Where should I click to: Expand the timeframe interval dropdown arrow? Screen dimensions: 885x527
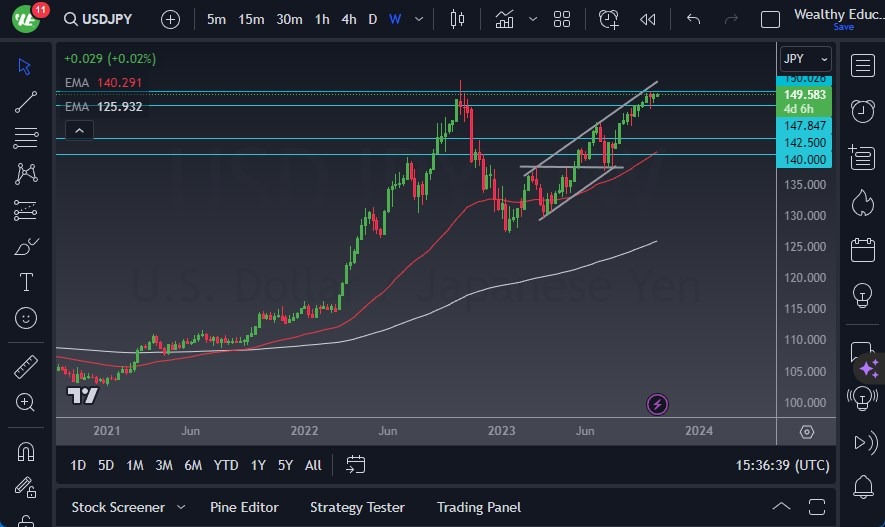(x=419, y=19)
